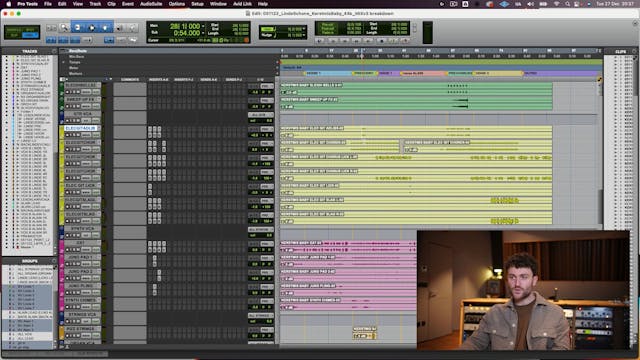Select the Pencil tool
Viewport: 640px width, 360px height.
(133, 28)
